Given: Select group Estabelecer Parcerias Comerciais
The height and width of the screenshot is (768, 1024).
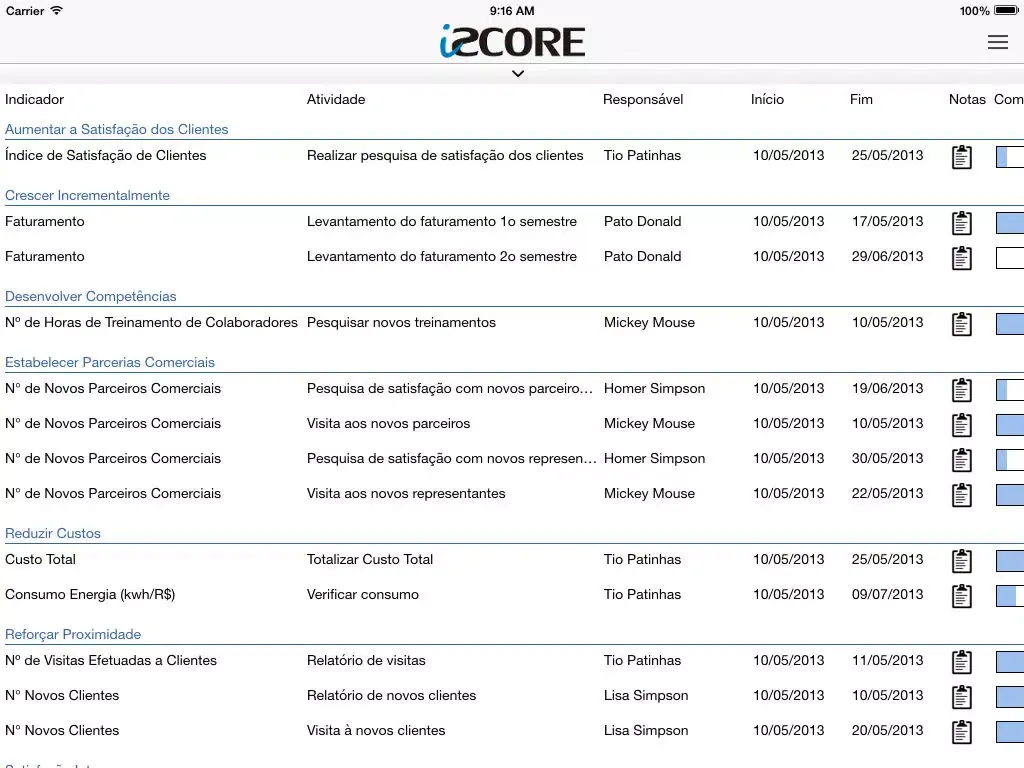Looking at the screenshot, I should tap(110, 362).
